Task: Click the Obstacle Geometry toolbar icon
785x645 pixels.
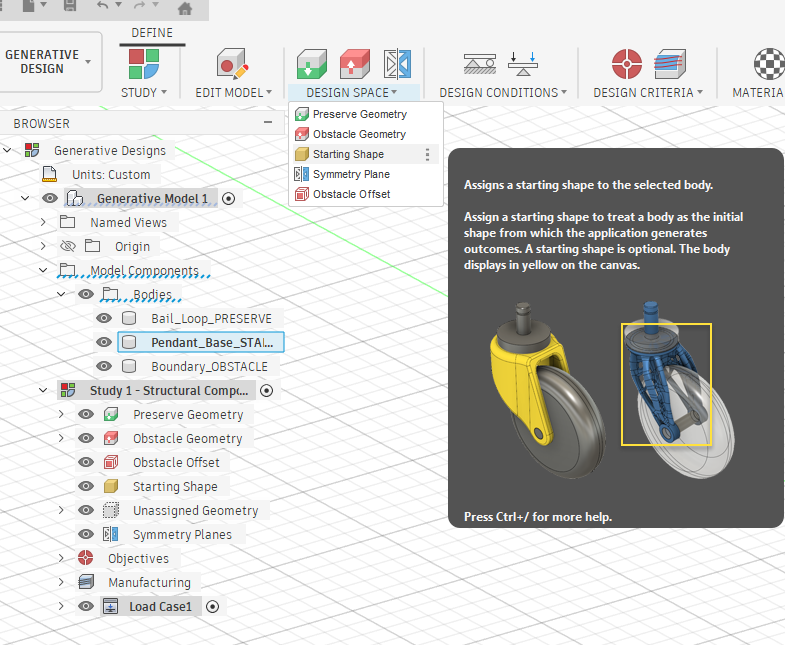Action: (x=354, y=64)
